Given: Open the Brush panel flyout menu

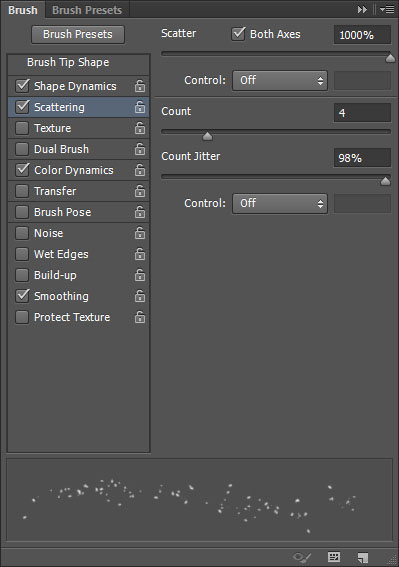Looking at the screenshot, I should point(387,10).
